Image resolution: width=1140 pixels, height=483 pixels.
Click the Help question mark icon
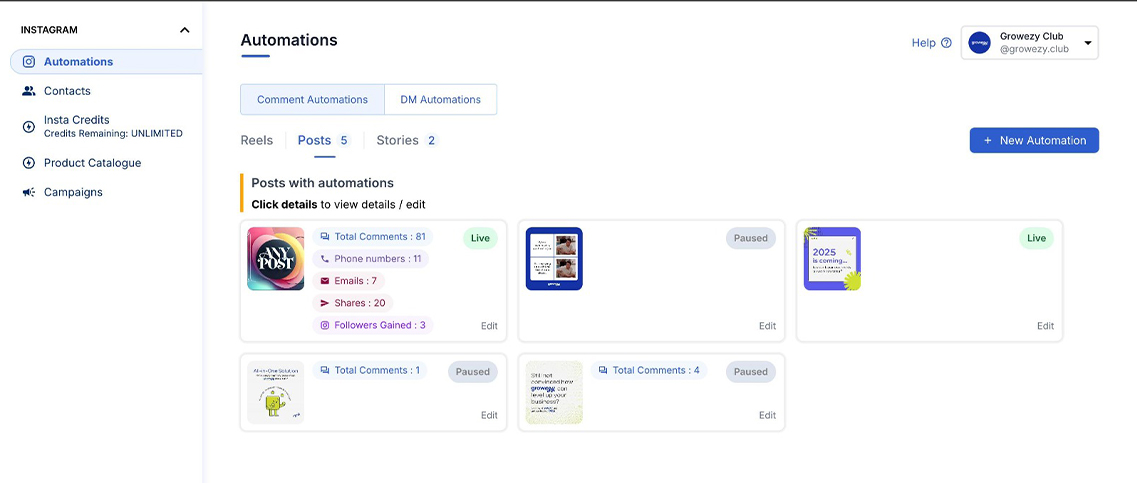pyautogui.click(x=946, y=43)
